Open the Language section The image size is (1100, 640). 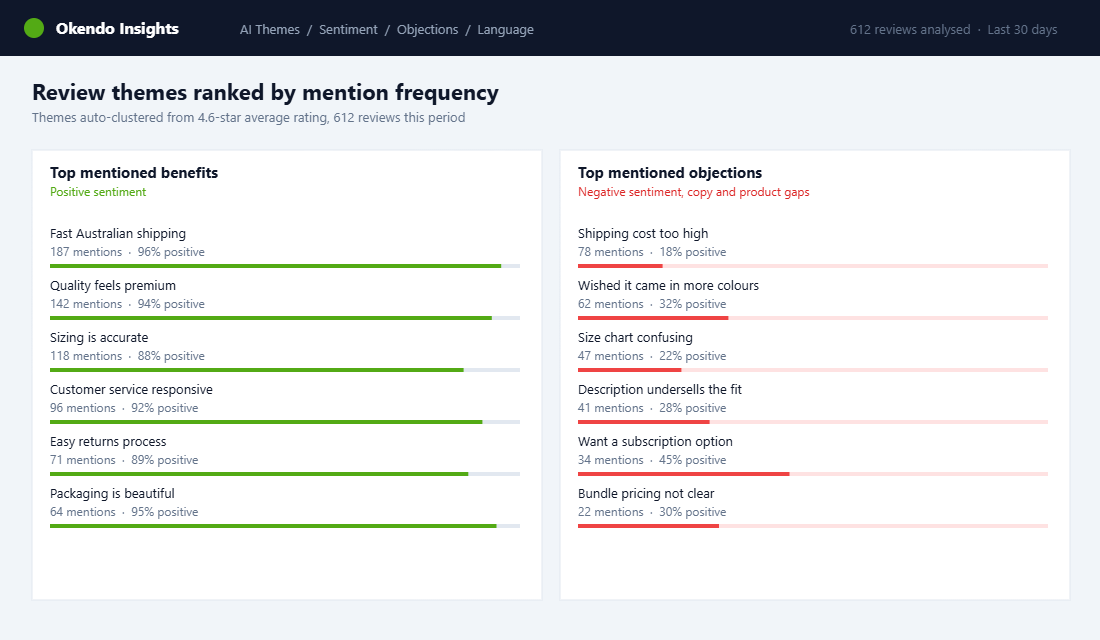point(505,29)
